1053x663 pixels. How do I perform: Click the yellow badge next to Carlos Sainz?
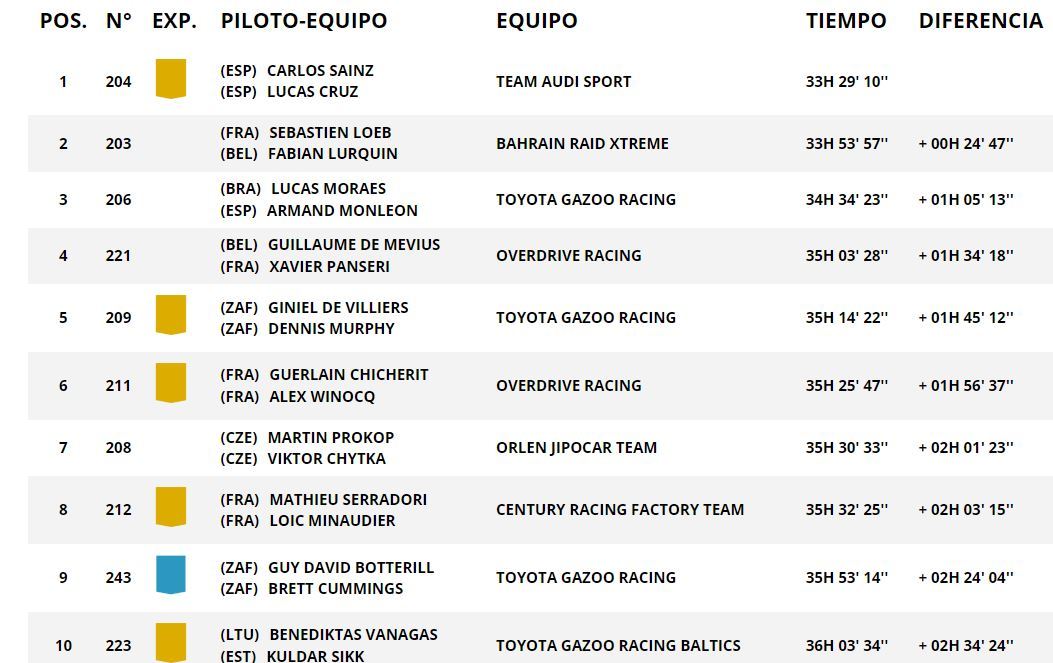(171, 79)
